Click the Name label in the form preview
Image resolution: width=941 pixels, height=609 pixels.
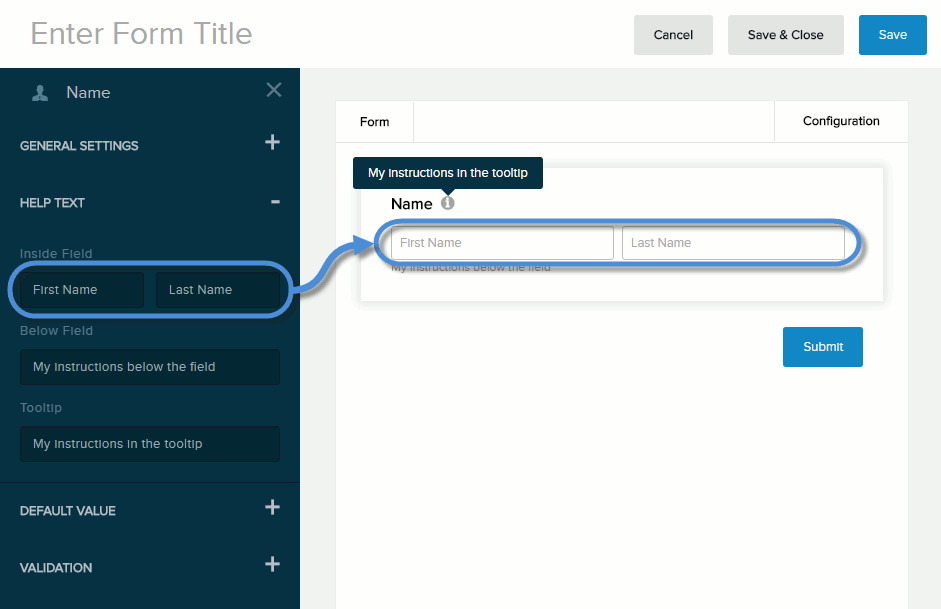click(412, 204)
